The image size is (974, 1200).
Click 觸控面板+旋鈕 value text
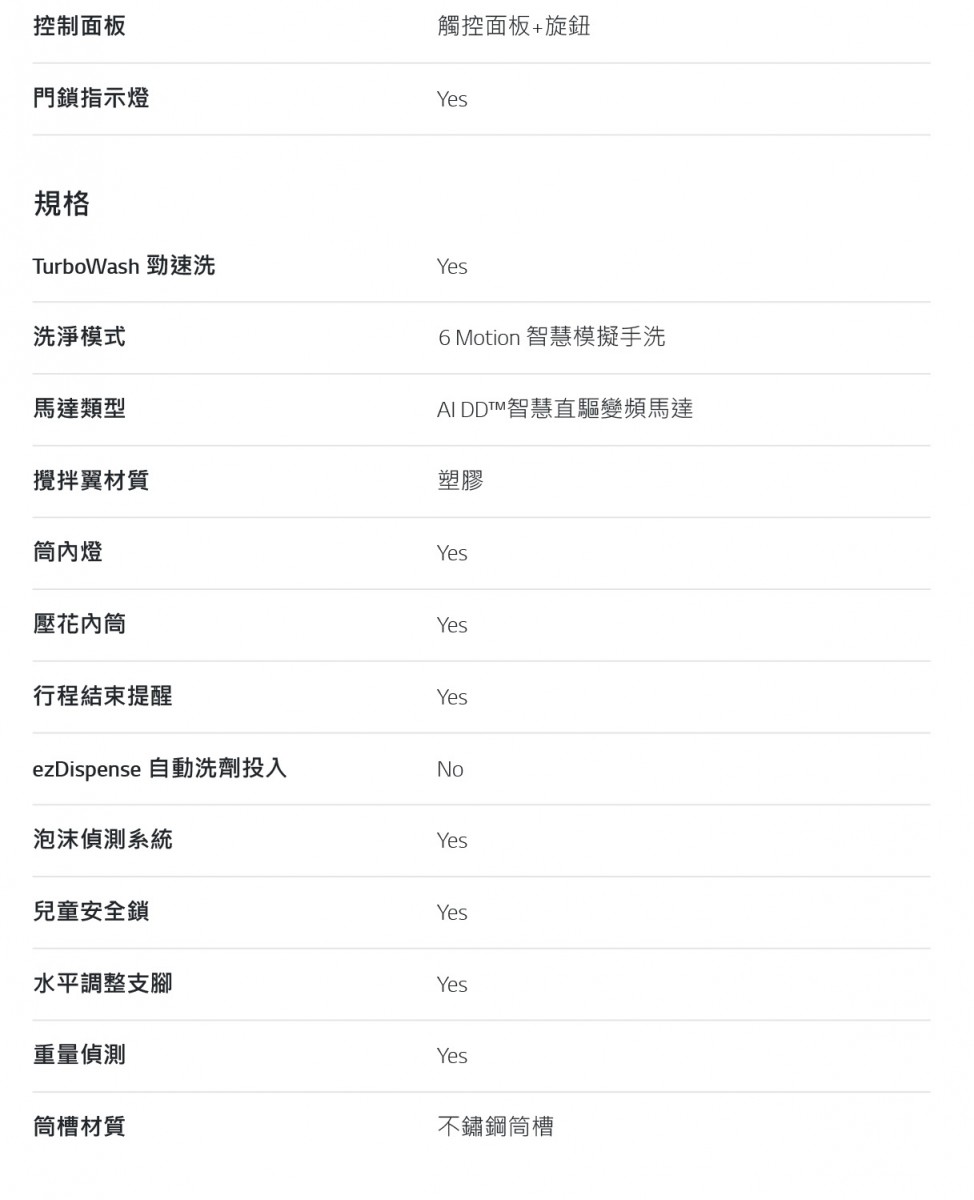coord(514,26)
